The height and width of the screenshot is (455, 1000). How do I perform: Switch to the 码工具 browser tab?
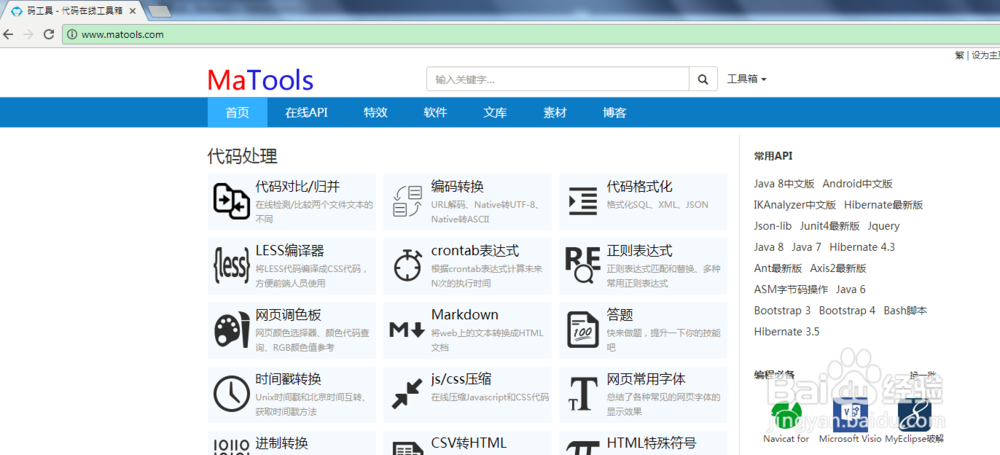pyautogui.click(x=73, y=11)
